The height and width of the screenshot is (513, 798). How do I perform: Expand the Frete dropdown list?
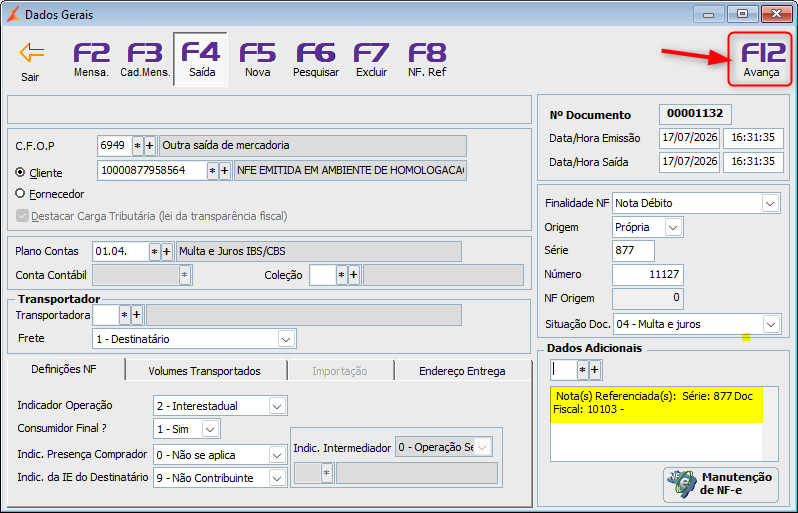point(286,339)
